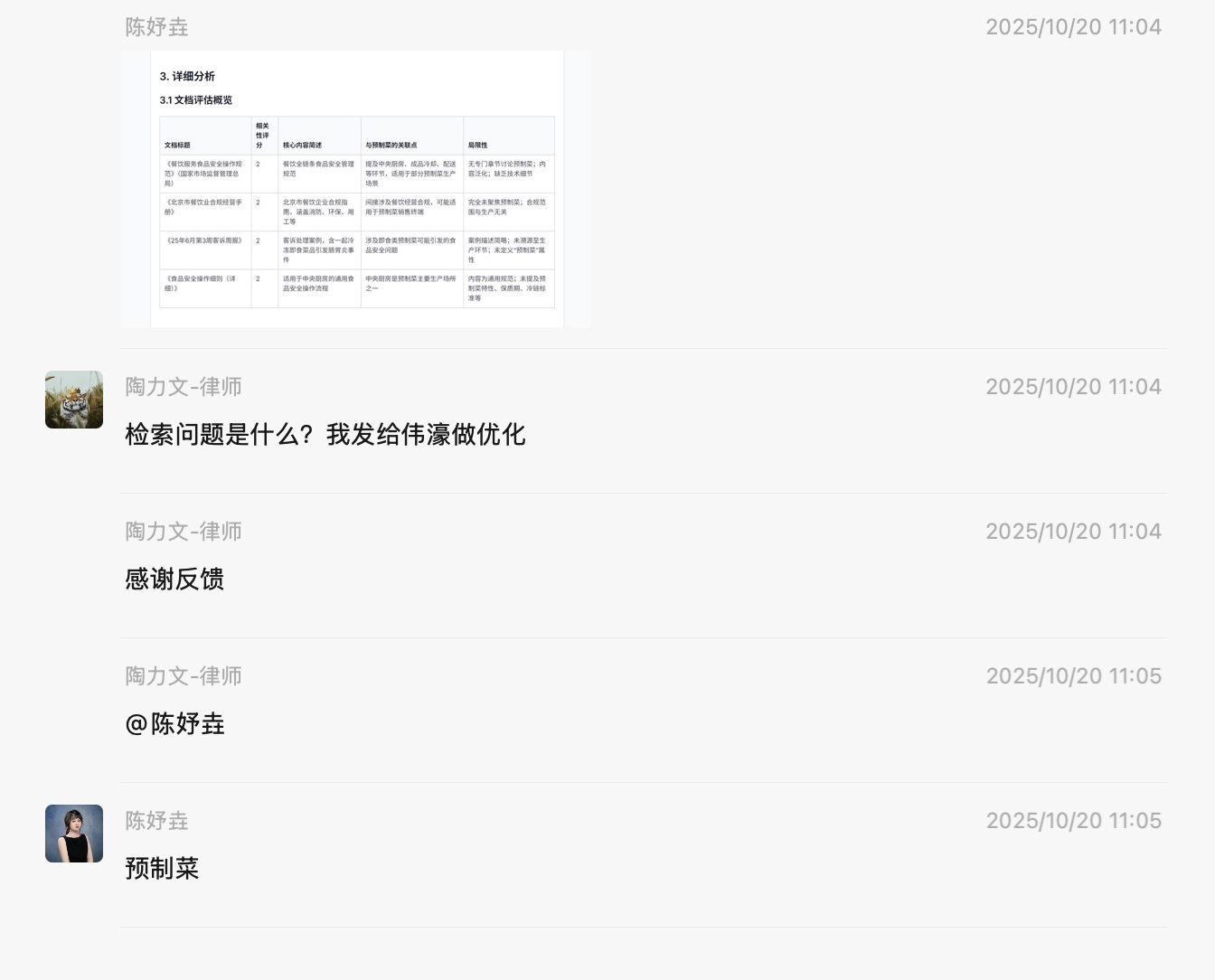
Task: Click the timestamp beside the 预制菜 message
Action: pos(1073,821)
